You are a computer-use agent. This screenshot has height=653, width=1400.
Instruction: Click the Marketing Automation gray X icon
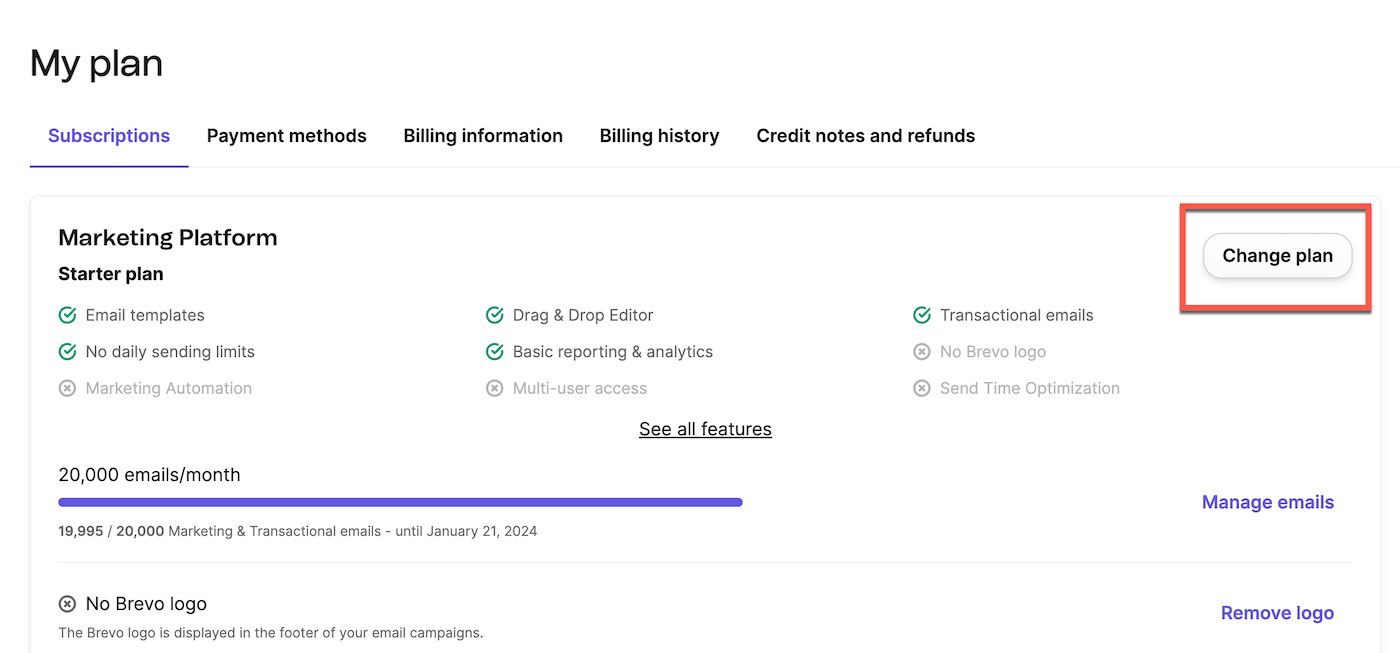click(67, 388)
